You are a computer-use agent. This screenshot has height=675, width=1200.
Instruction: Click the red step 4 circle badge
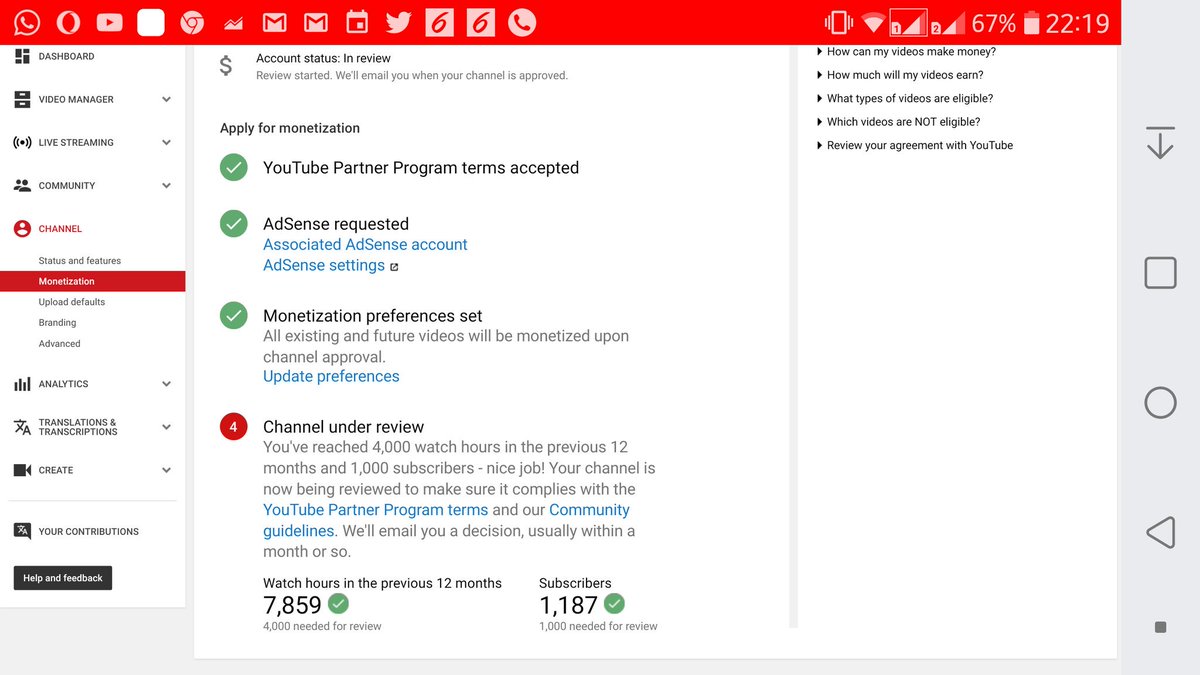pos(234,427)
